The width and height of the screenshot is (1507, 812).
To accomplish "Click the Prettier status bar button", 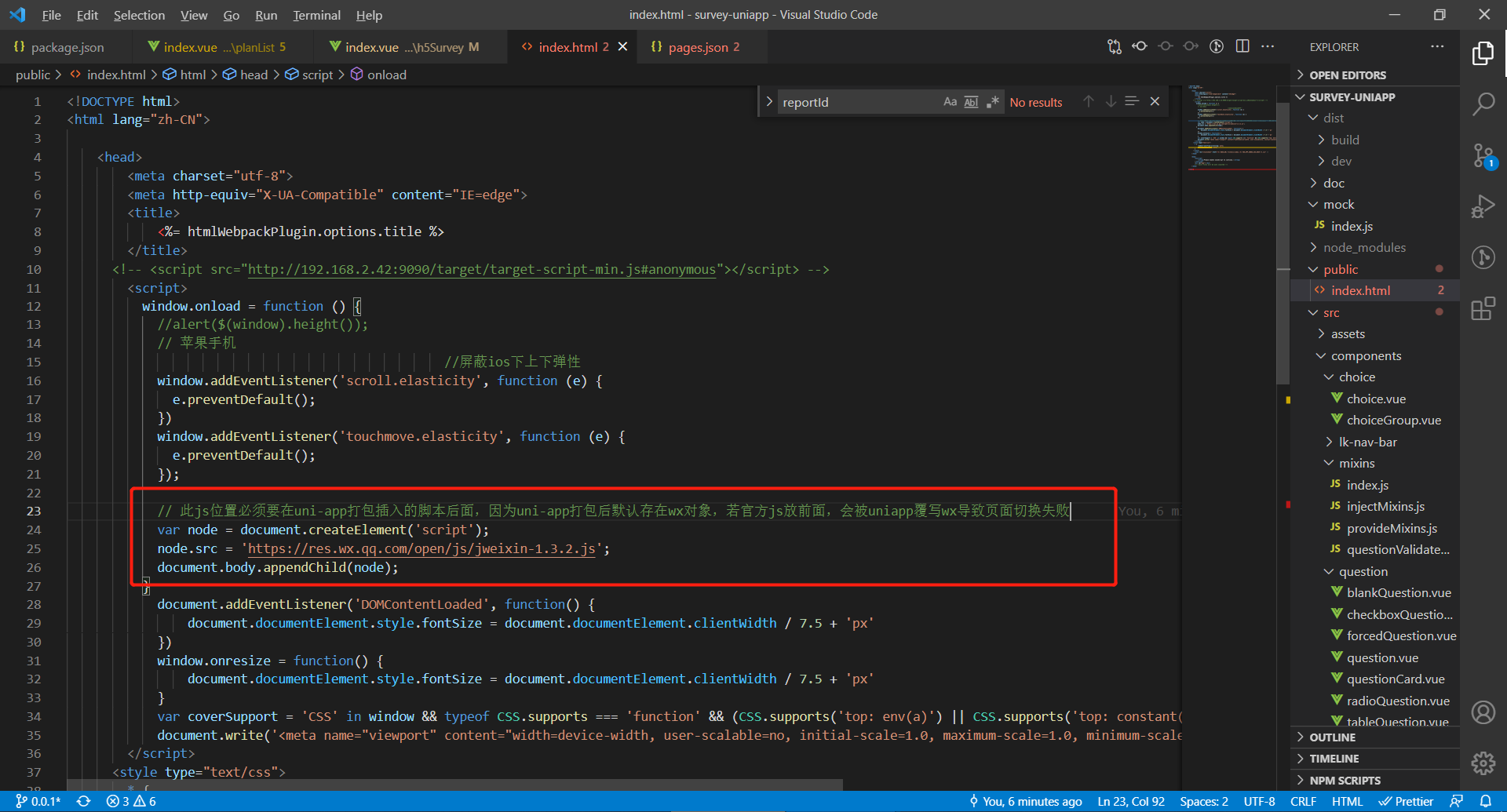I will click(1407, 801).
